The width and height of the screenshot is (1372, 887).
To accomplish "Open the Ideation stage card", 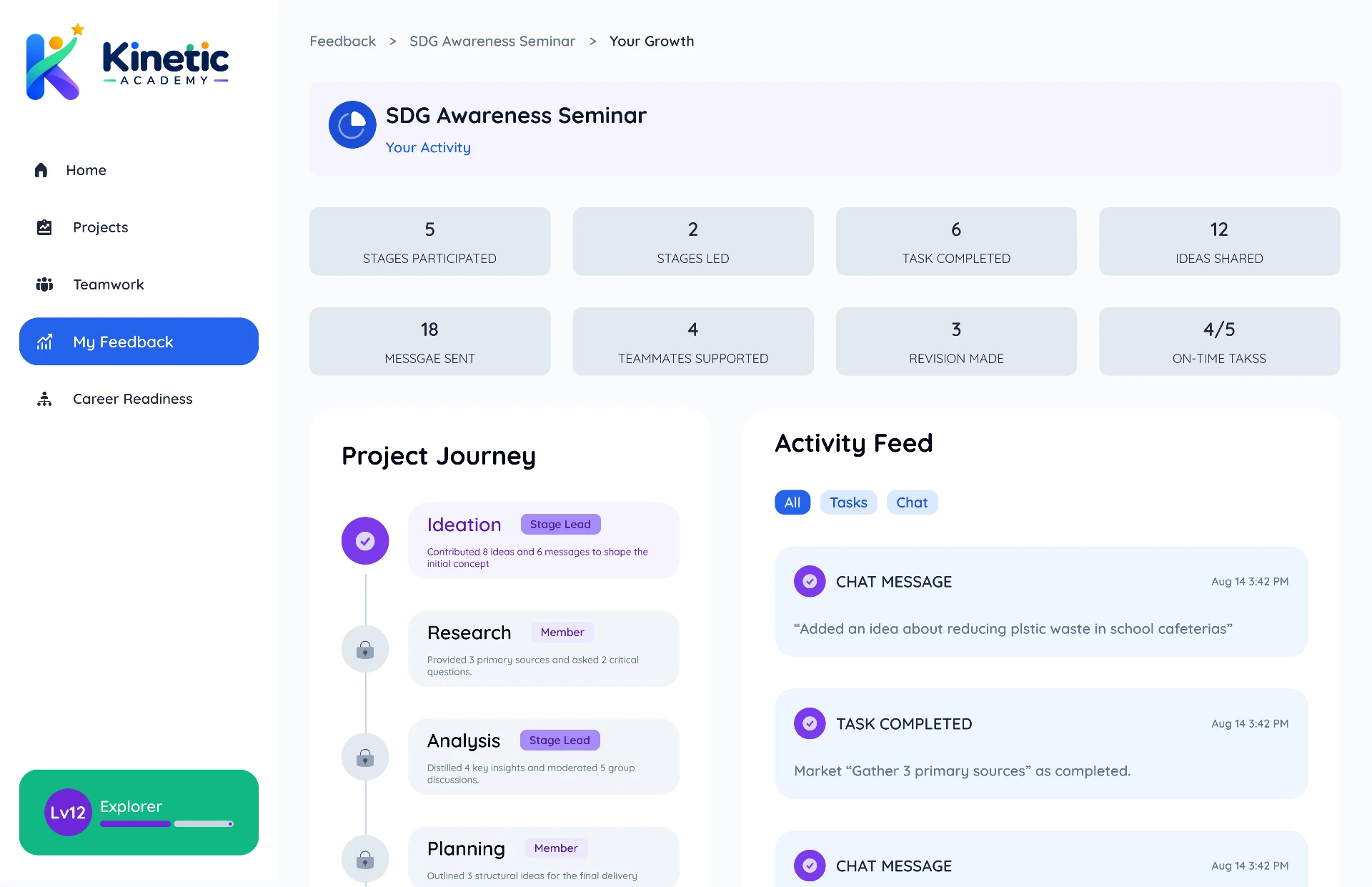I will 543,541.
